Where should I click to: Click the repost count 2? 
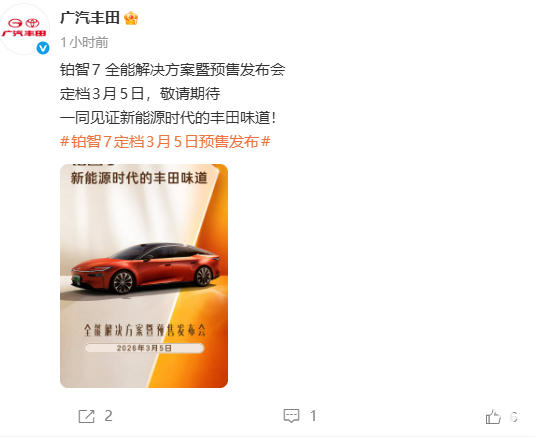coord(109,416)
